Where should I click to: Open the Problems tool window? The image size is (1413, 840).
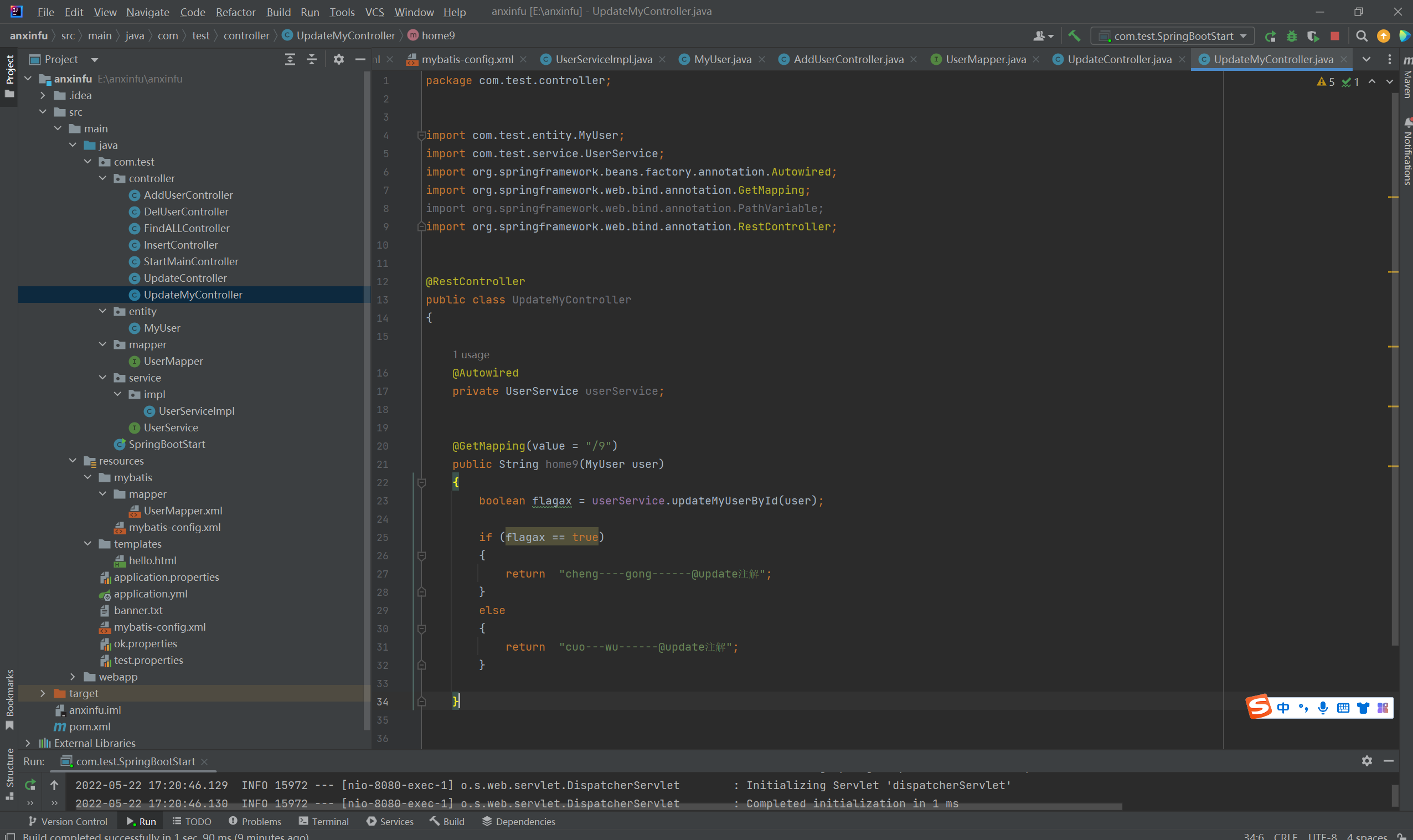[x=255, y=821]
